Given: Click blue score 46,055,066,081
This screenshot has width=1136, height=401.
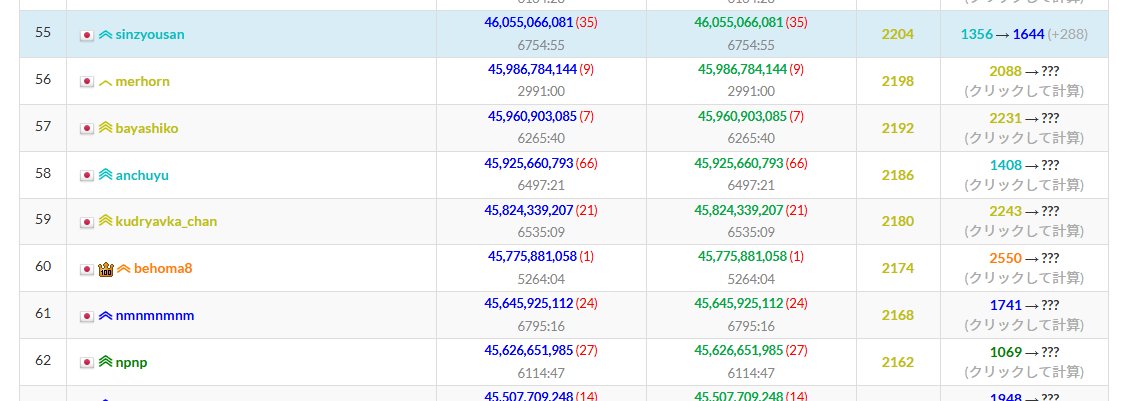Looking at the screenshot, I should coord(529,22).
